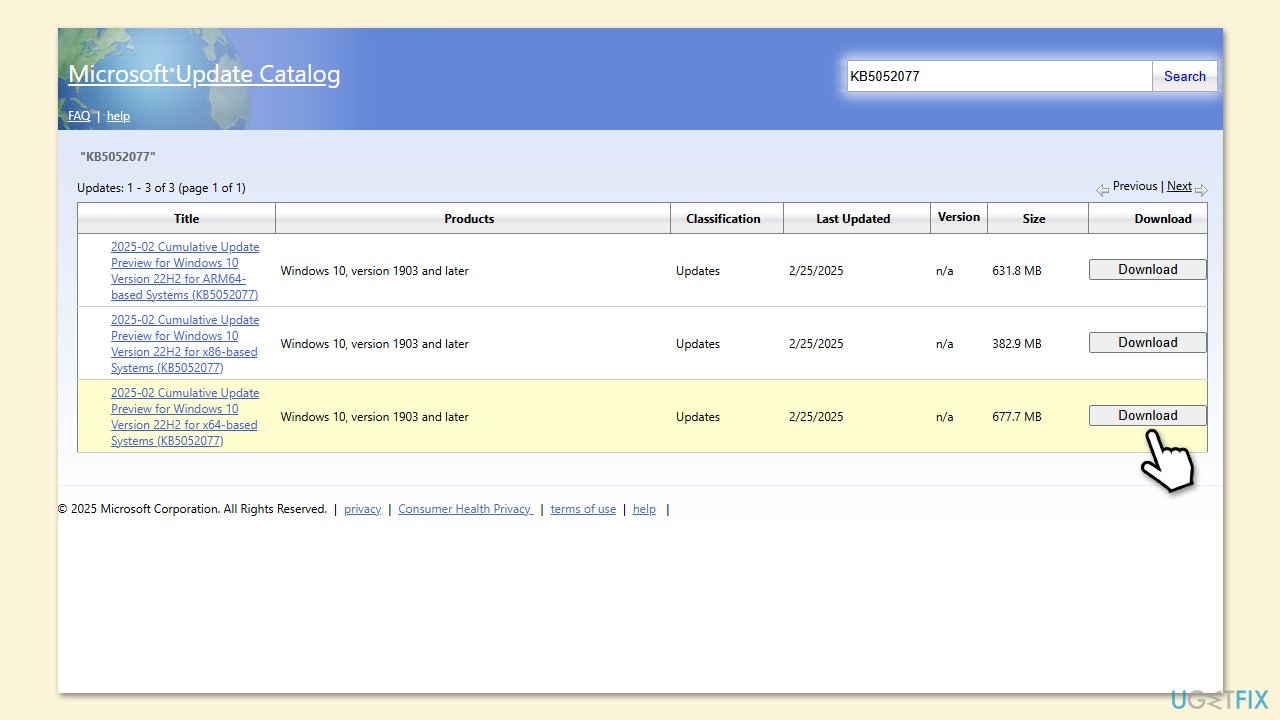Image resolution: width=1280 pixels, height=720 pixels.
Task: Click the "KB5052077" search results heading
Action: click(118, 157)
